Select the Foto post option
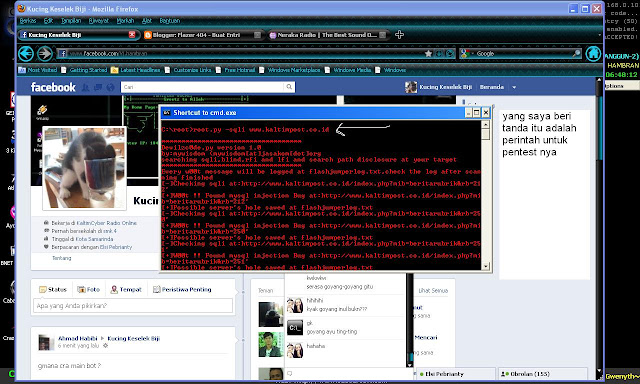 89,289
